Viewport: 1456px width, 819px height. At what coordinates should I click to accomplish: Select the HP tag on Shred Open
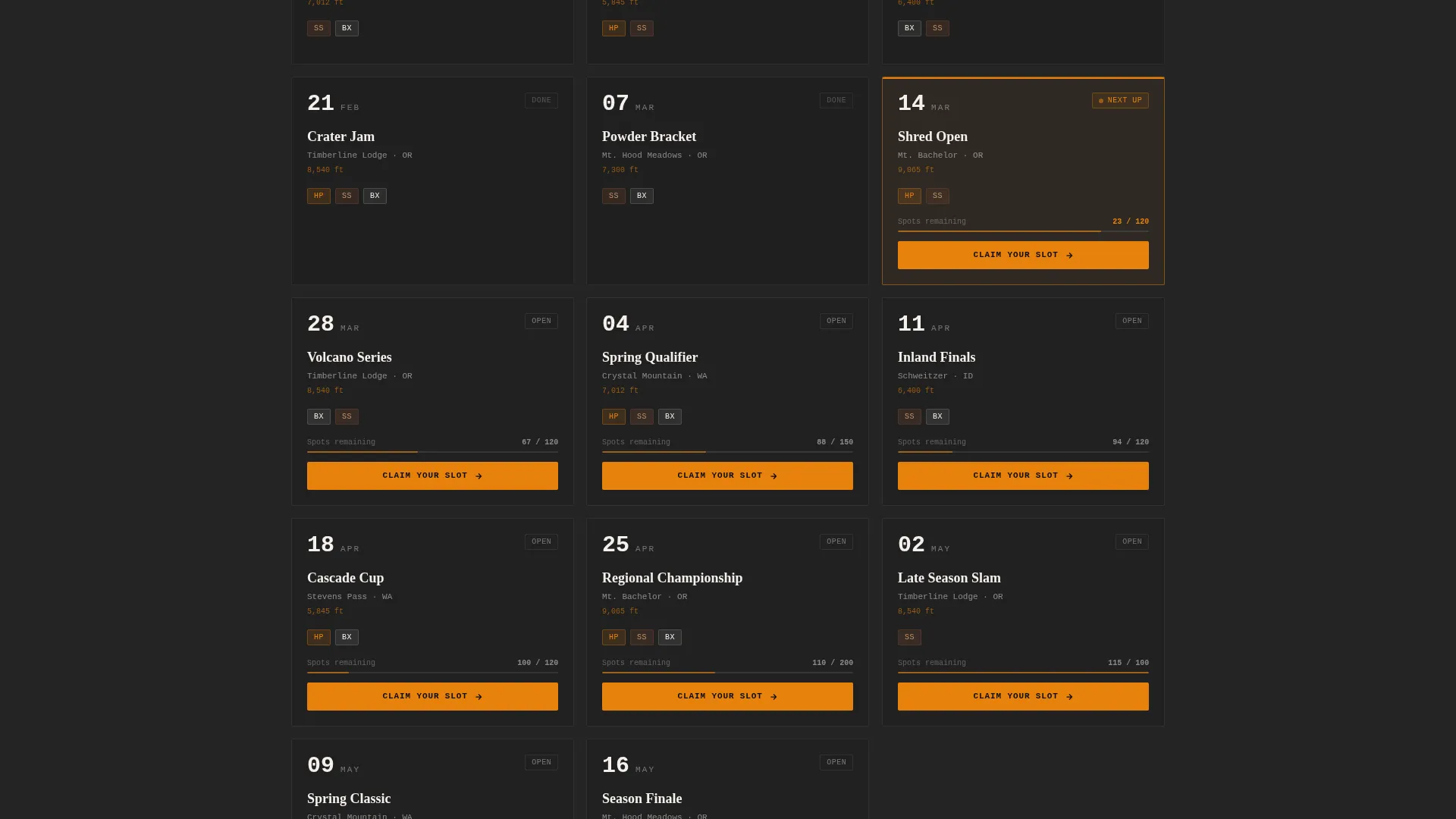[x=909, y=196]
